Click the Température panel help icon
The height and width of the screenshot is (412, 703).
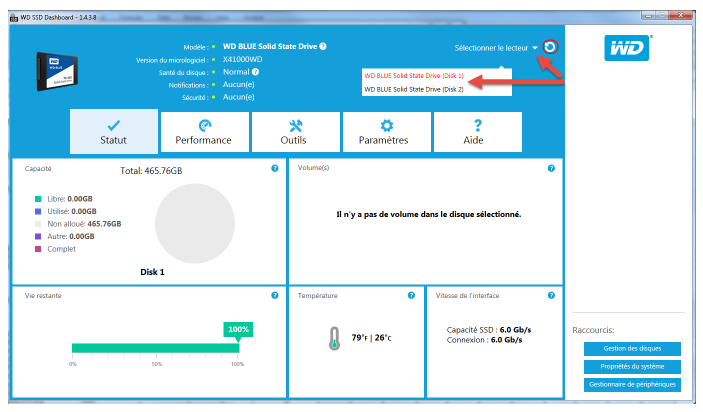pos(411,295)
